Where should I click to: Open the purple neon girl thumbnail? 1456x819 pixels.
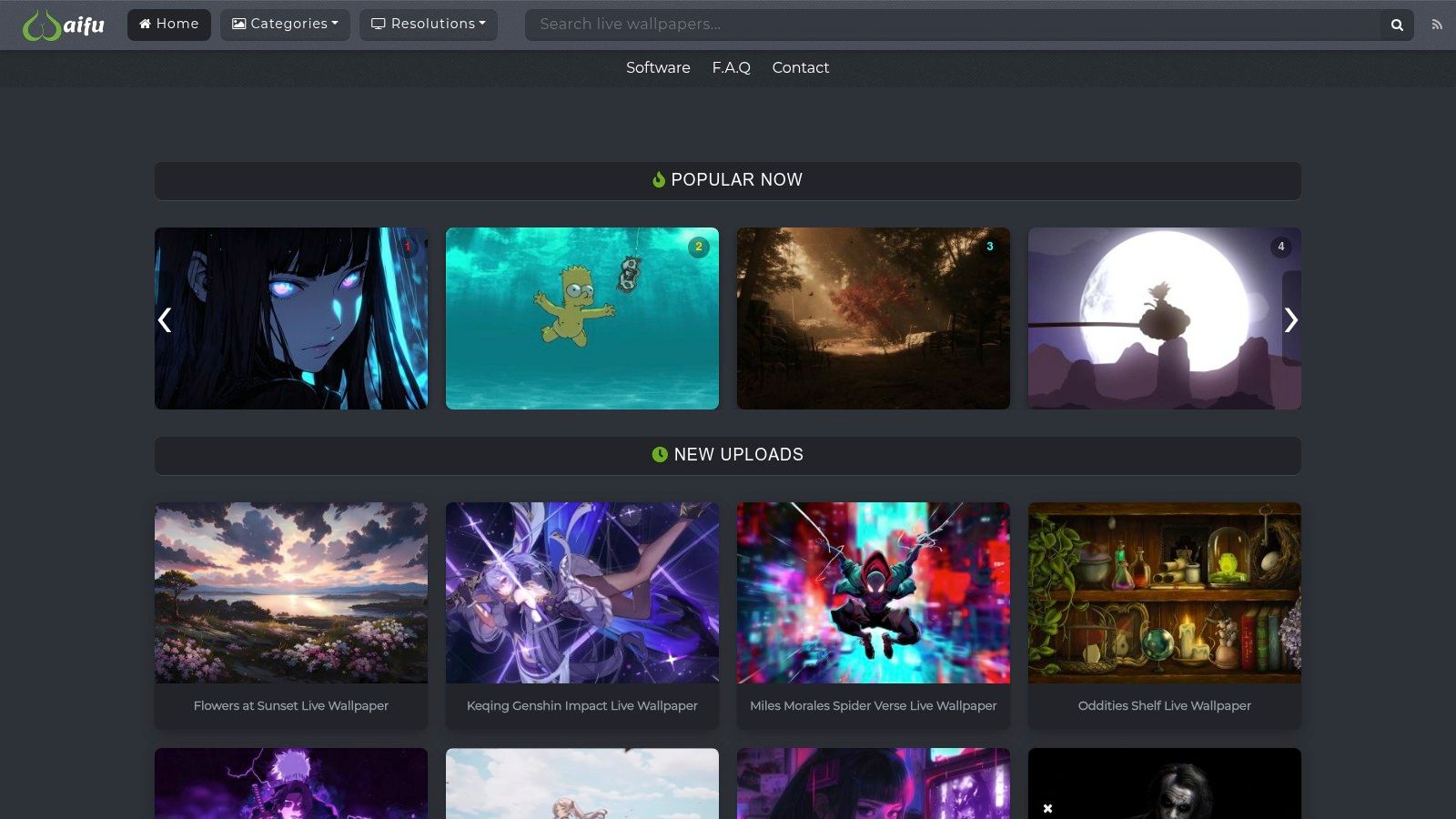point(874,784)
